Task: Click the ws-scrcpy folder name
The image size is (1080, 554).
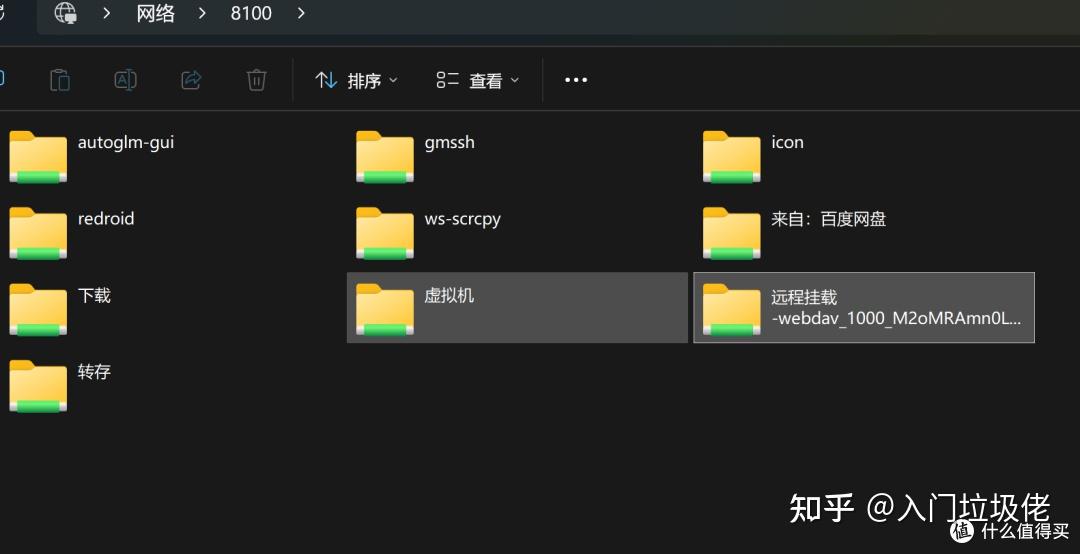Action: pyautogui.click(x=462, y=220)
